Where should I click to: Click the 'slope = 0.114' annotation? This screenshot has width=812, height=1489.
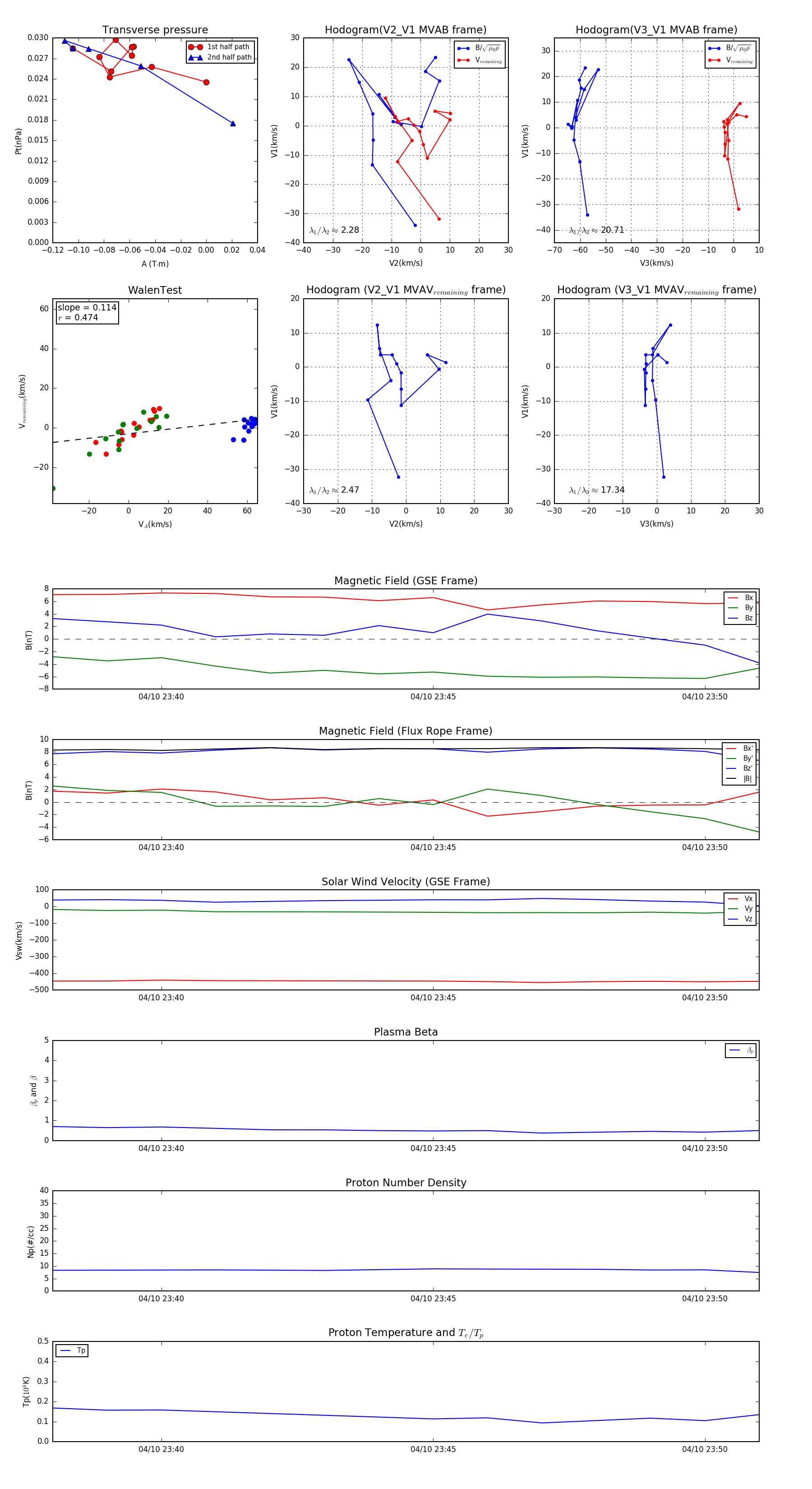pyautogui.click(x=87, y=308)
